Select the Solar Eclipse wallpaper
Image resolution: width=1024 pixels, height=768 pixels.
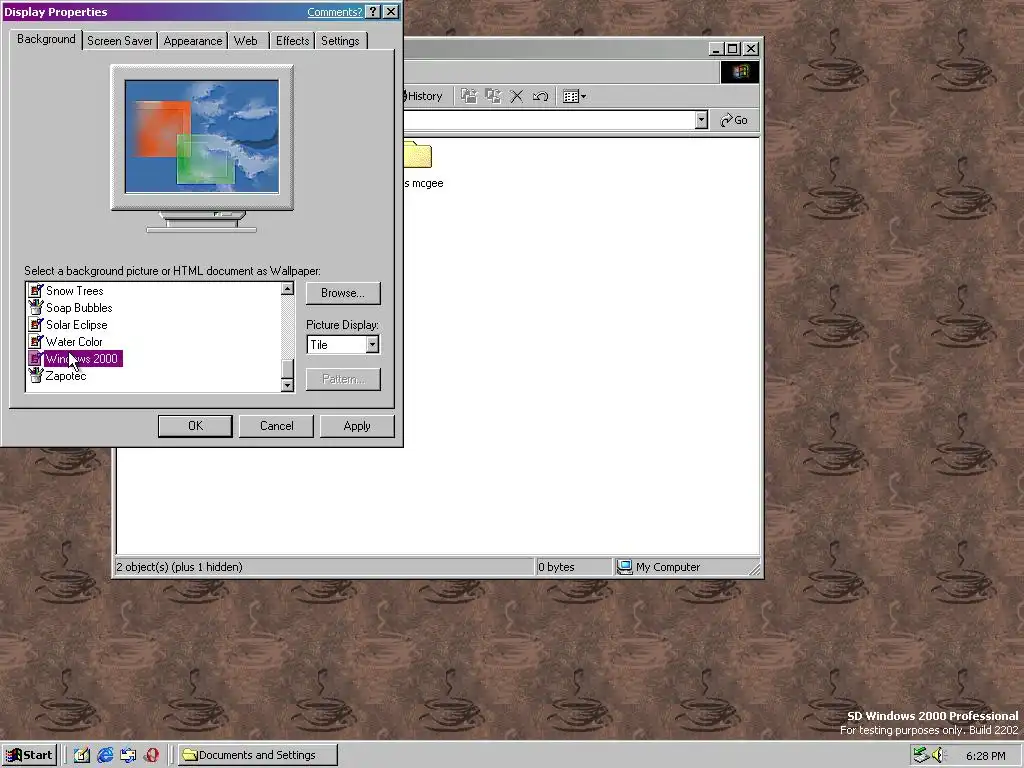click(76, 325)
